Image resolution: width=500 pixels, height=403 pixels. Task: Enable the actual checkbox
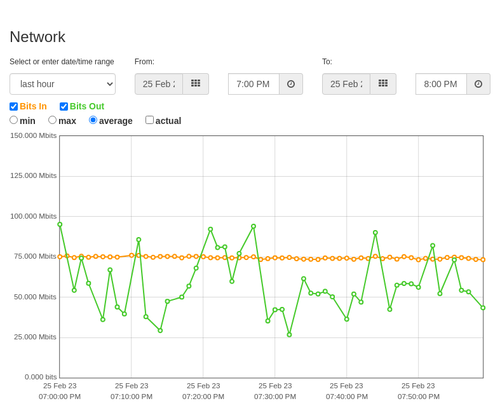pos(150,120)
